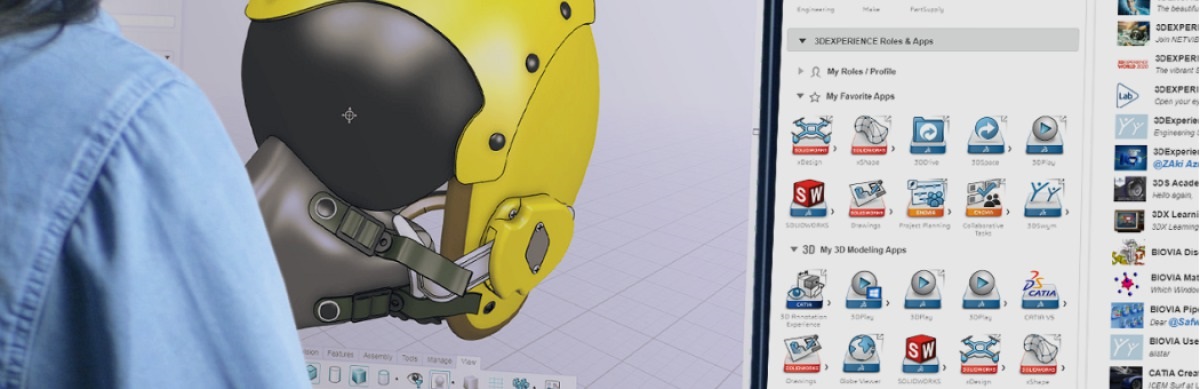This screenshot has height=389, width=1200.
Task: Open the Tools tab
Action: pos(410,358)
